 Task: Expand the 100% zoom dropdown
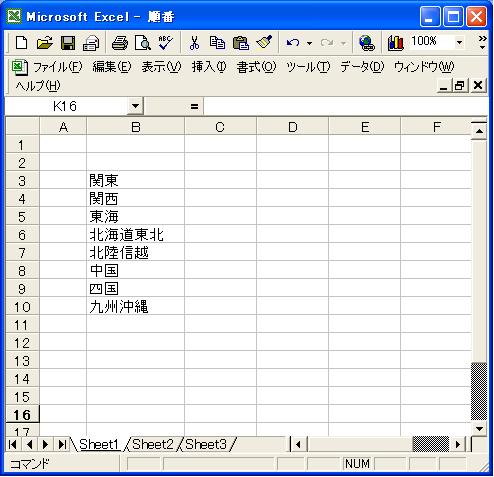[x=459, y=43]
